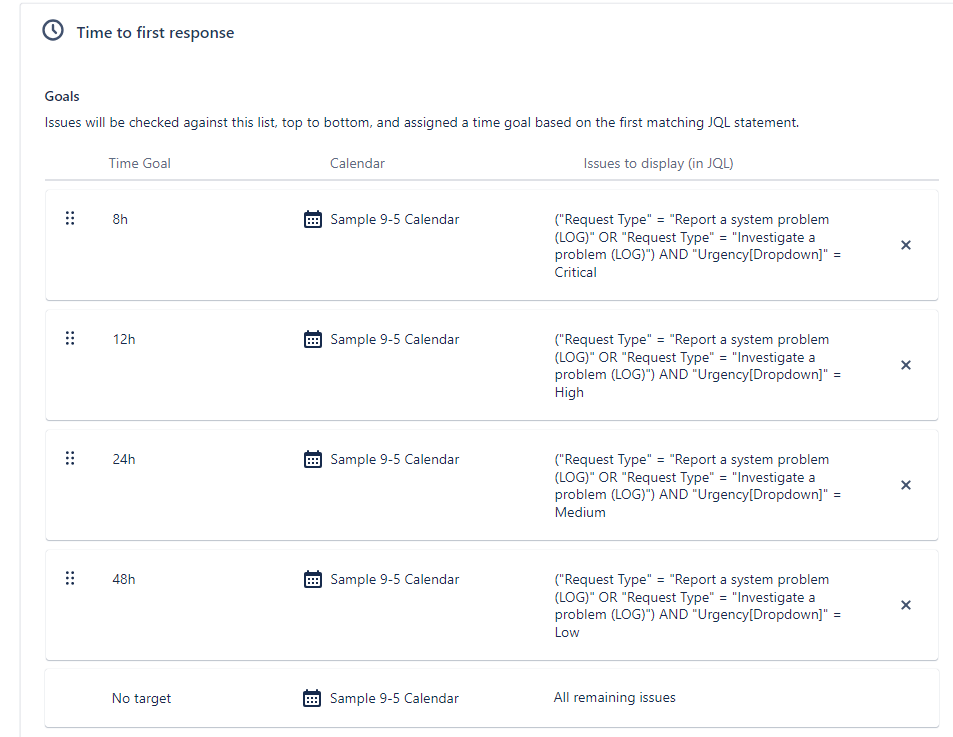The width and height of the screenshot is (953, 737).
Task: Click the clock icon beside Time to first response
Action: point(53,31)
